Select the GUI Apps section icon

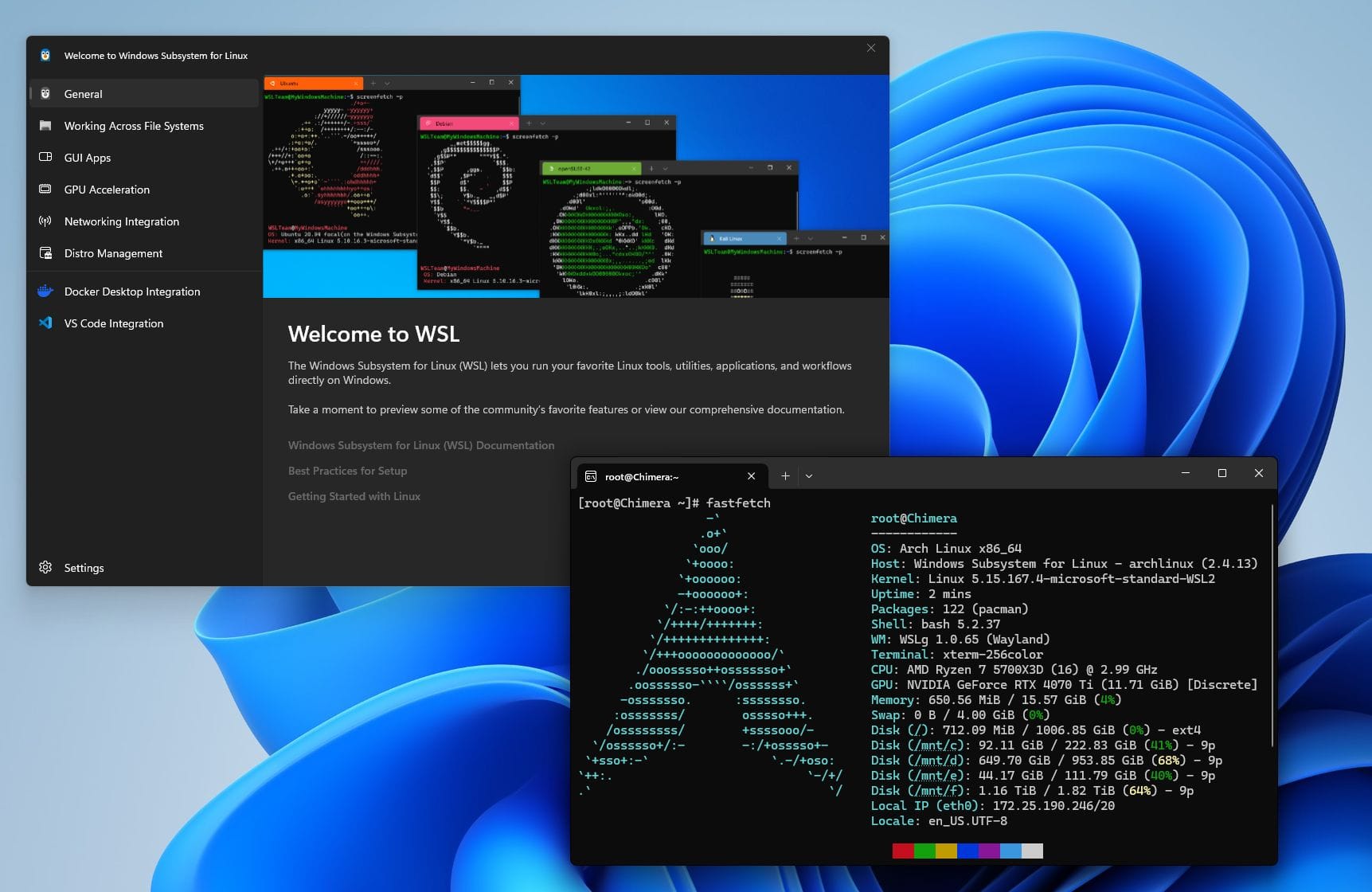coord(46,158)
